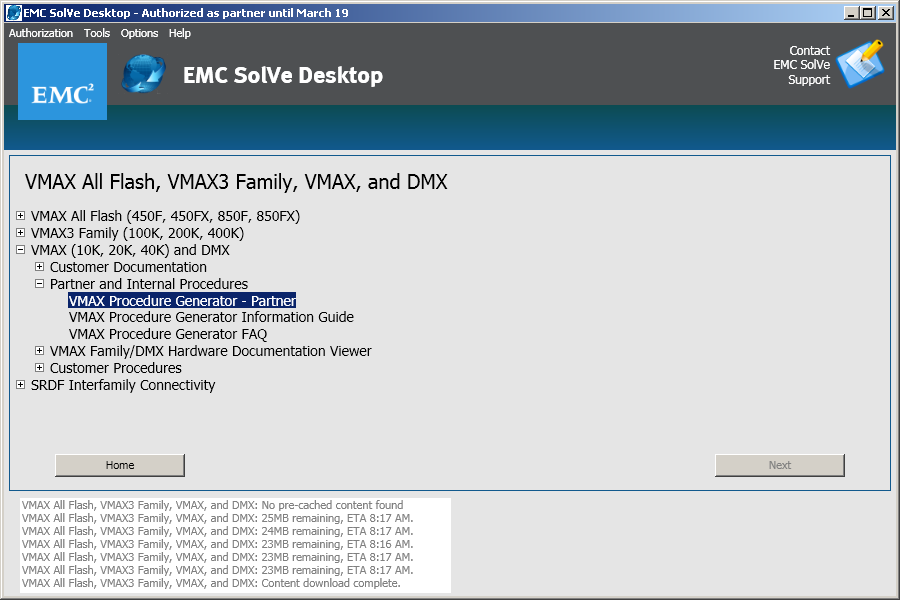This screenshot has height=600, width=900.
Task: Expand the VMAX3 Family node
Action: coord(21,233)
